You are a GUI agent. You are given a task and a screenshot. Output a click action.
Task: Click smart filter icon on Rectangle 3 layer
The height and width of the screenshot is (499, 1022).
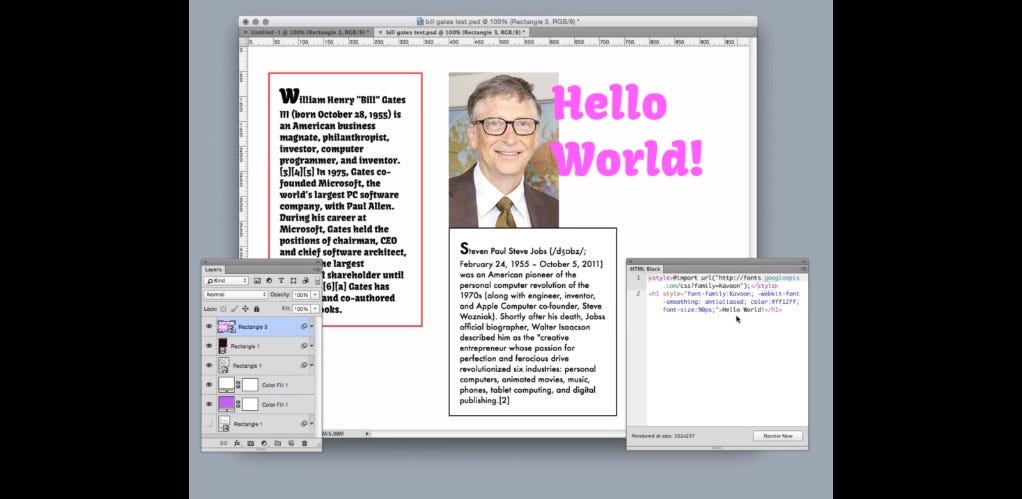[304, 326]
